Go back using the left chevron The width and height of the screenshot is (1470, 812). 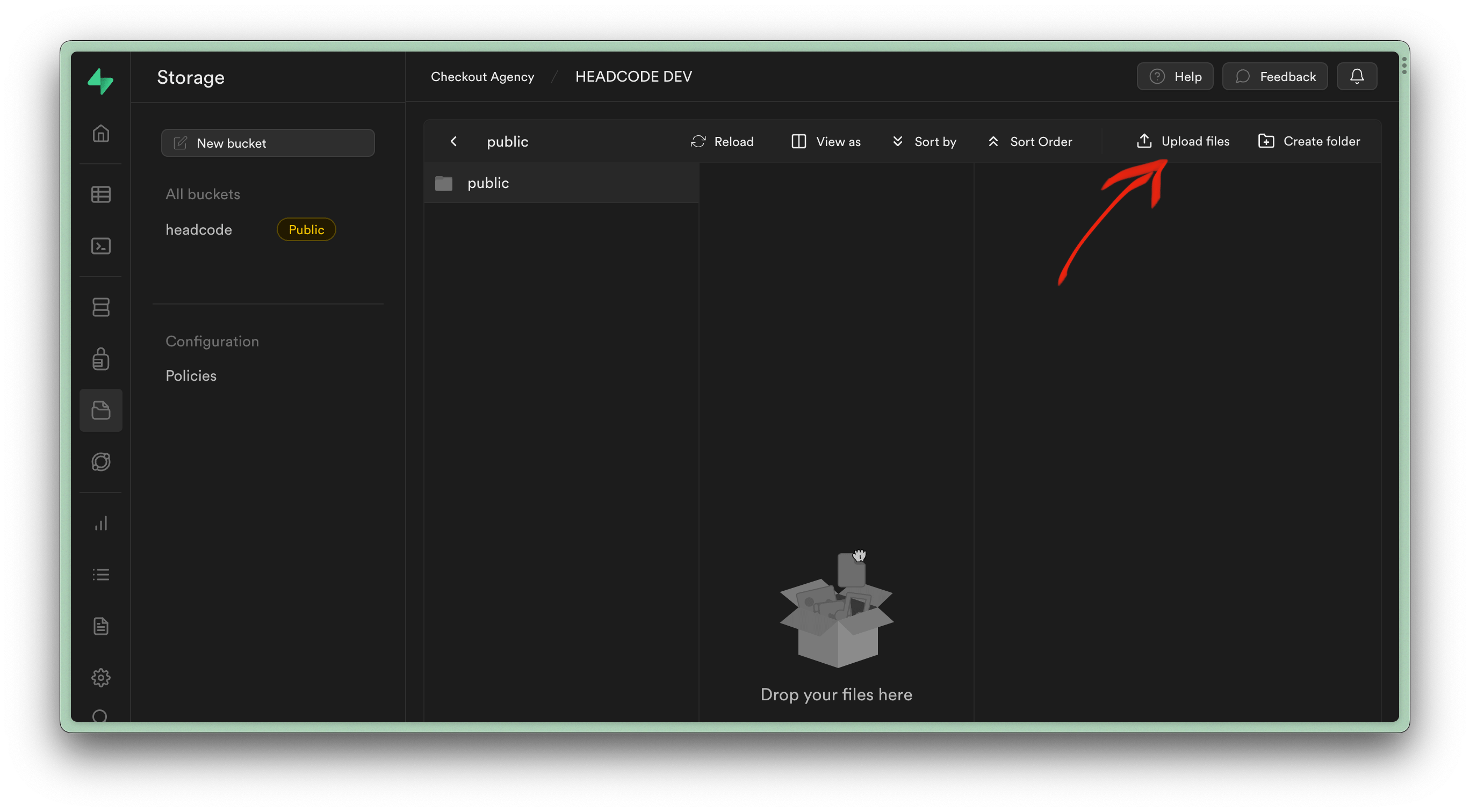pos(453,141)
